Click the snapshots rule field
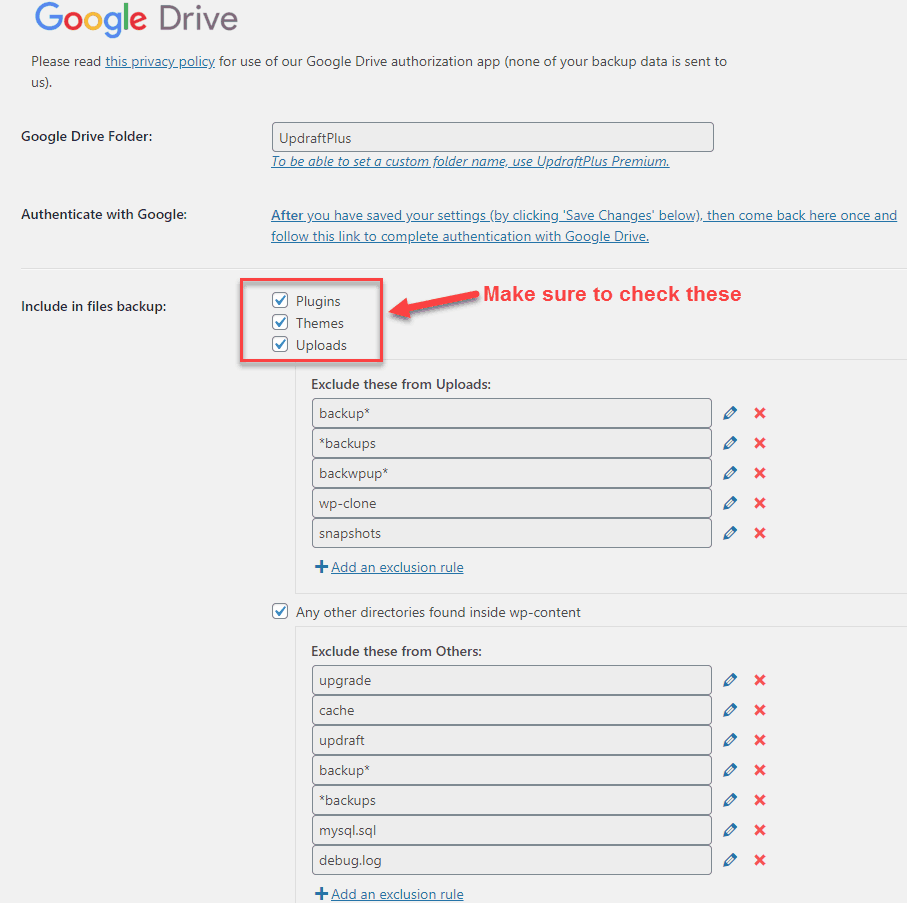The image size is (907, 903). coord(512,533)
